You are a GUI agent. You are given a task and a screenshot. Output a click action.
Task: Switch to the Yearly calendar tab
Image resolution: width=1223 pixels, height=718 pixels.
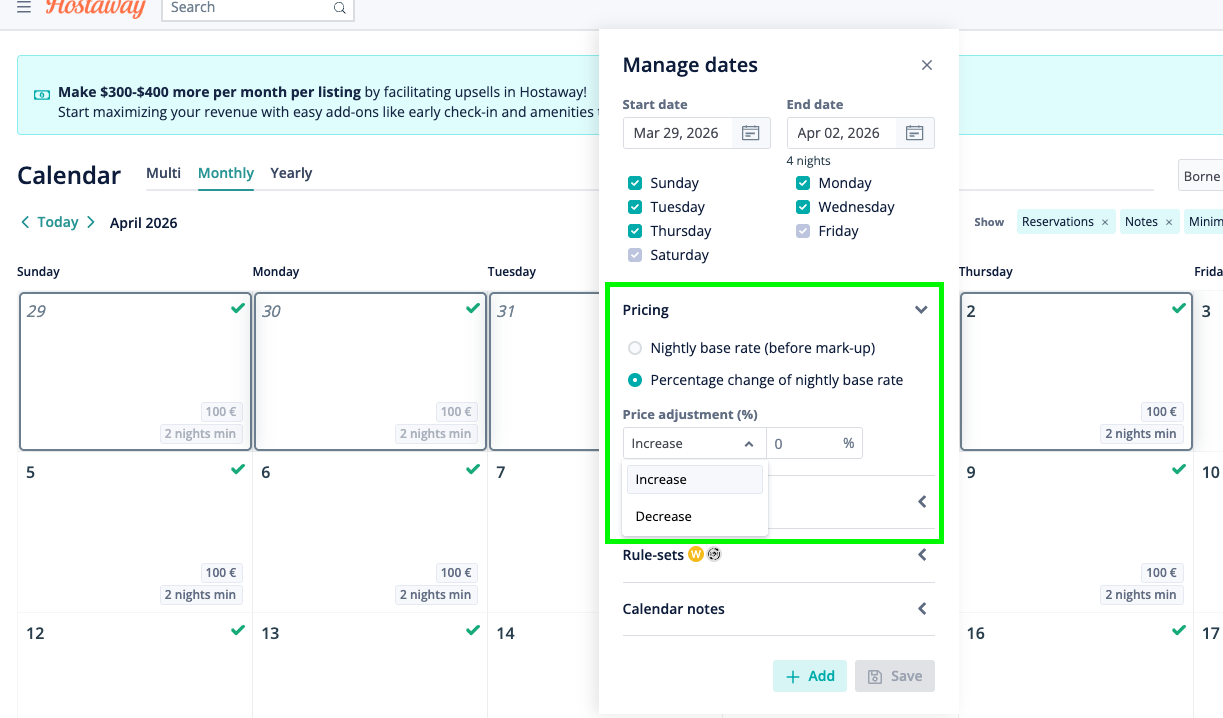(x=291, y=173)
